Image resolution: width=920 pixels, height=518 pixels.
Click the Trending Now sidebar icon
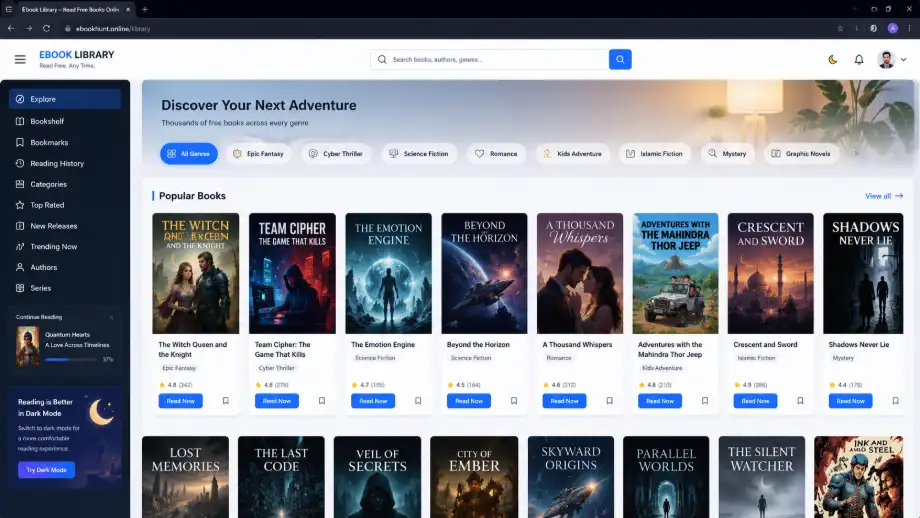tap(20, 246)
